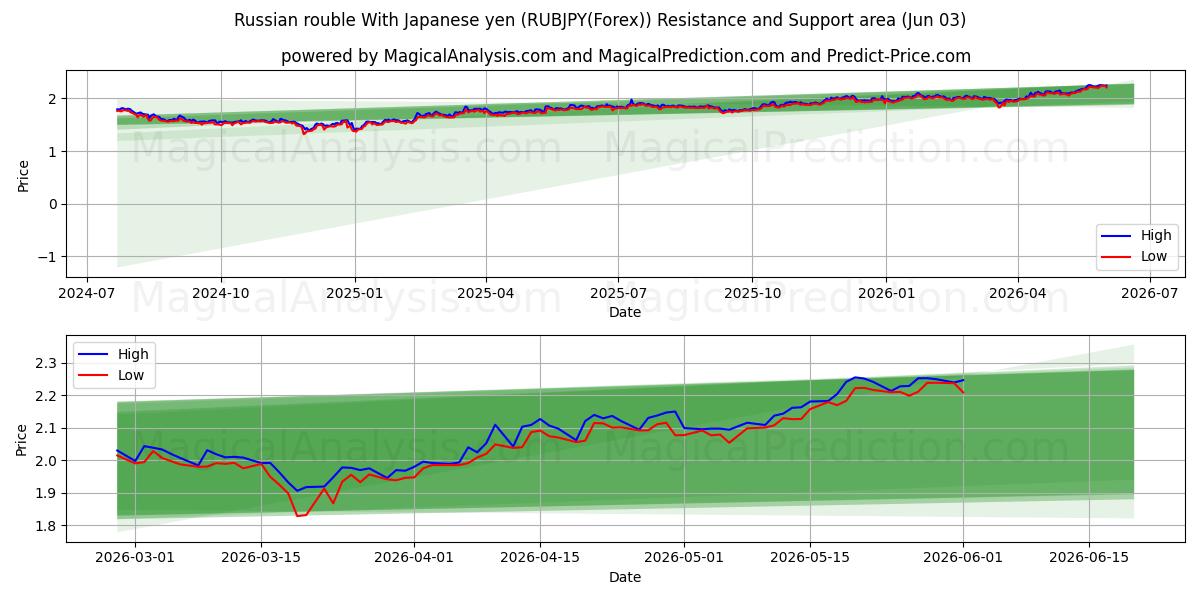The width and height of the screenshot is (1200, 600).
Task: Click the bottom chart date label '2026-05-15'
Action: coord(810,559)
